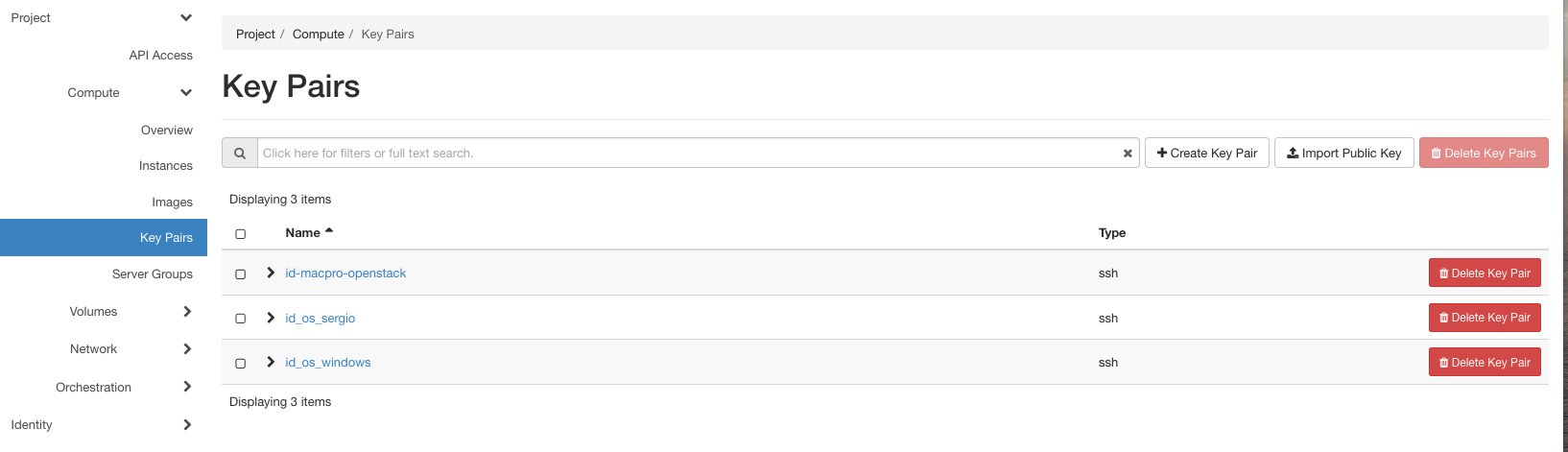
Task: Delete the id-macpro-openstack key pair
Action: click(x=1485, y=274)
